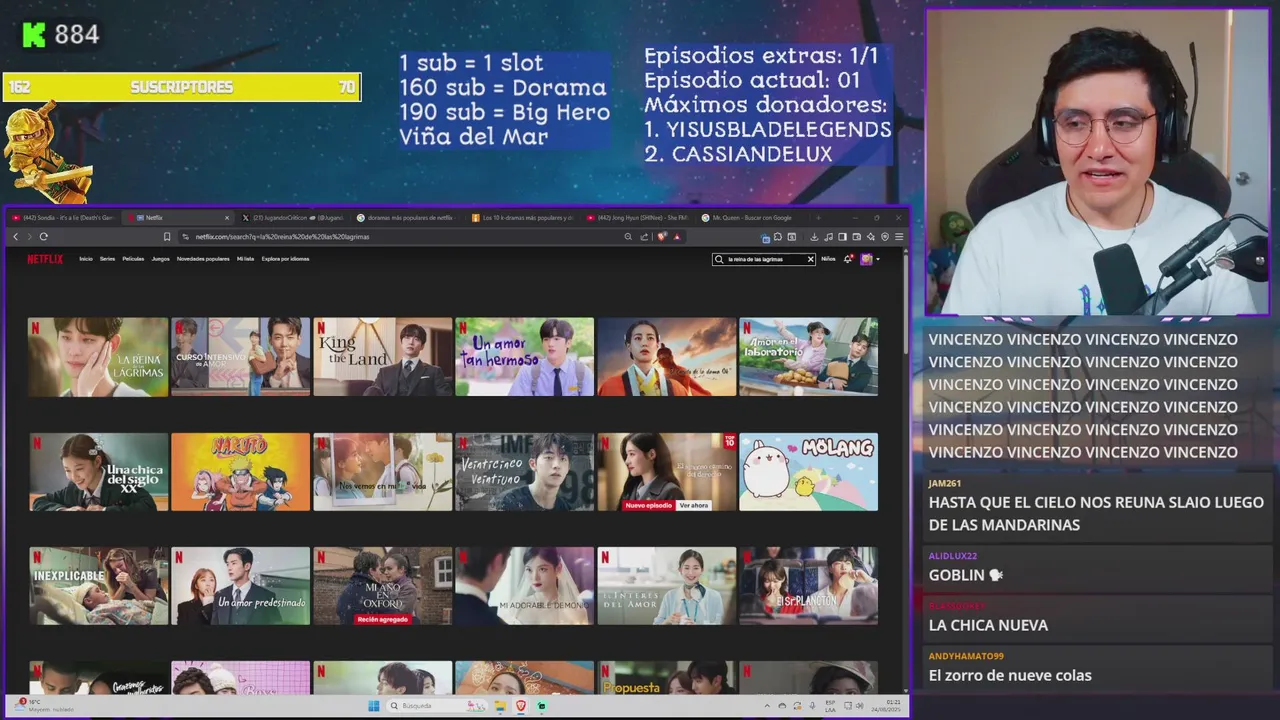Open Mi lista in Netflix navigation
Screen dimensions: 1280x720
click(x=245, y=259)
